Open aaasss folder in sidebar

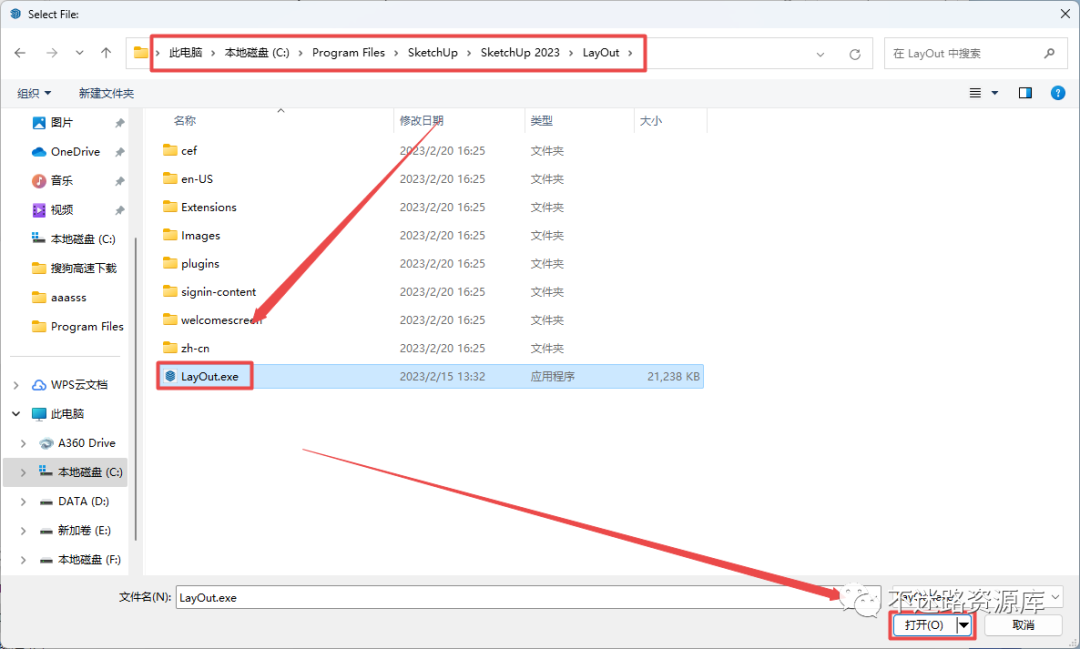tap(68, 298)
